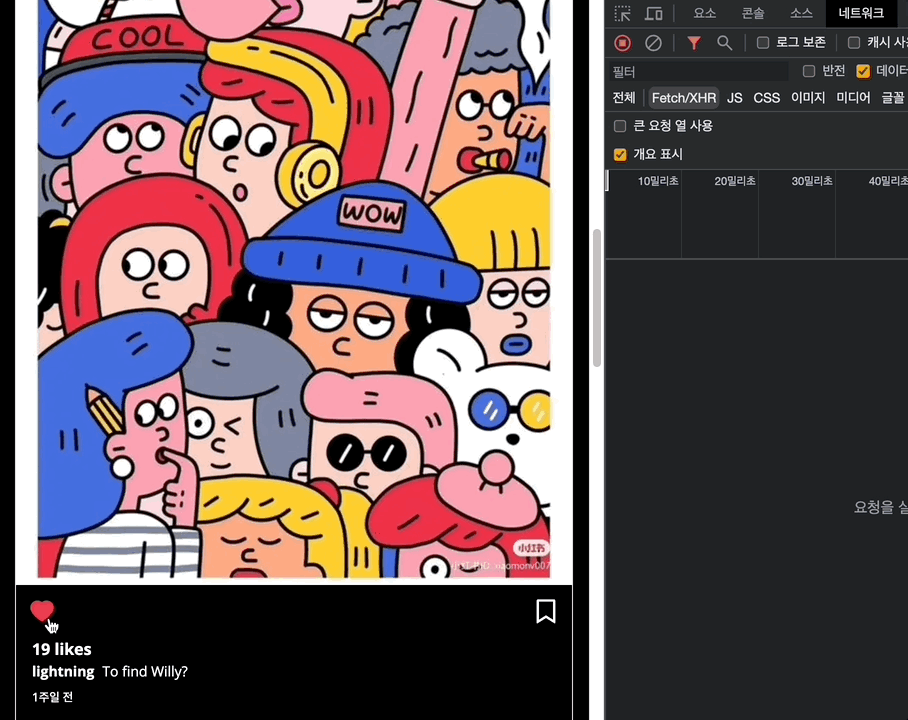Select the 글꼴 filter type
908x720 pixels.
[x=892, y=98]
